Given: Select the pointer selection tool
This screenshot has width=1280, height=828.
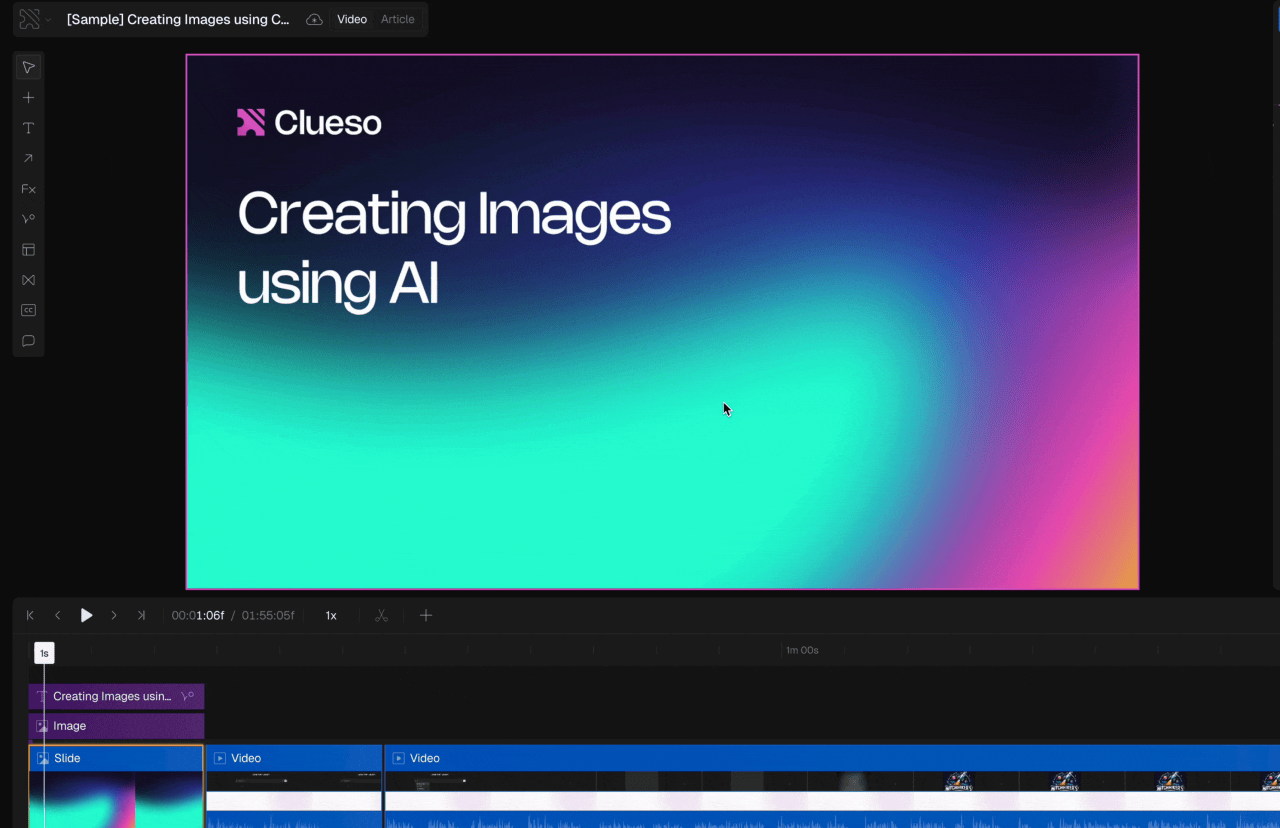Looking at the screenshot, I should 28,68.
